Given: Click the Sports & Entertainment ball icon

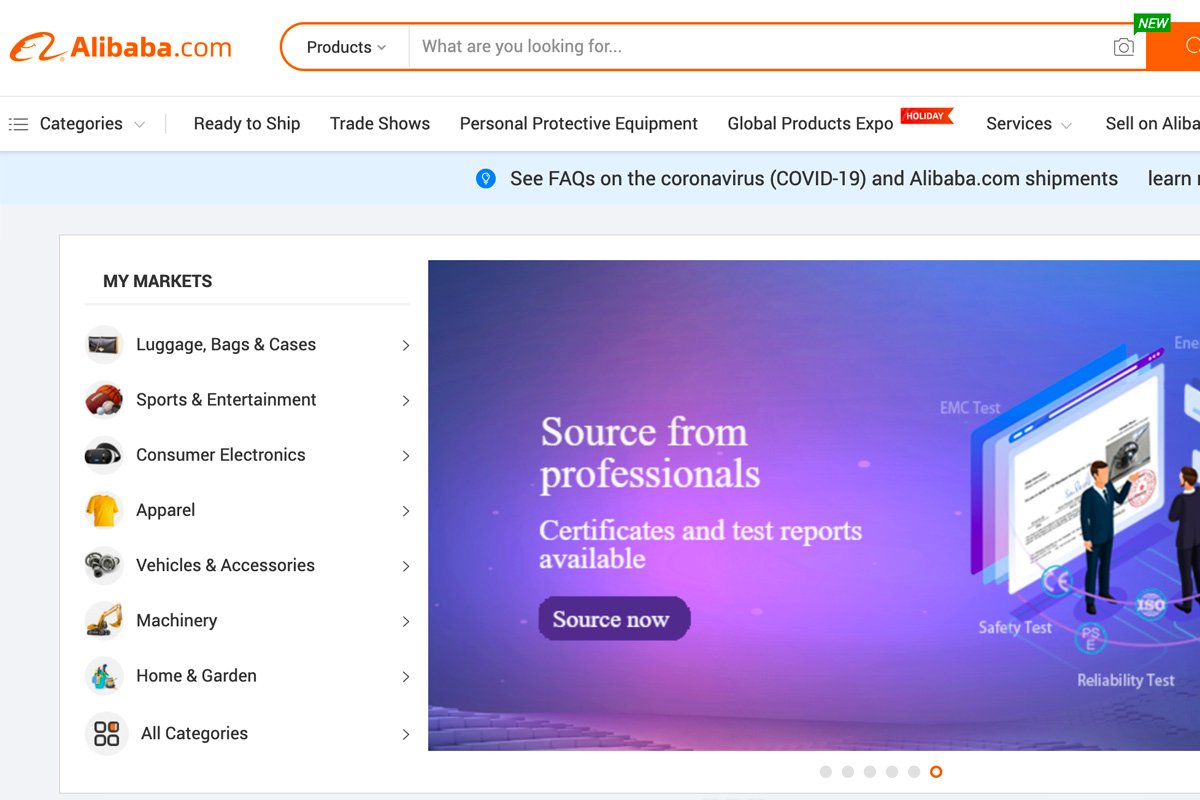Looking at the screenshot, I should click(104, 399).
